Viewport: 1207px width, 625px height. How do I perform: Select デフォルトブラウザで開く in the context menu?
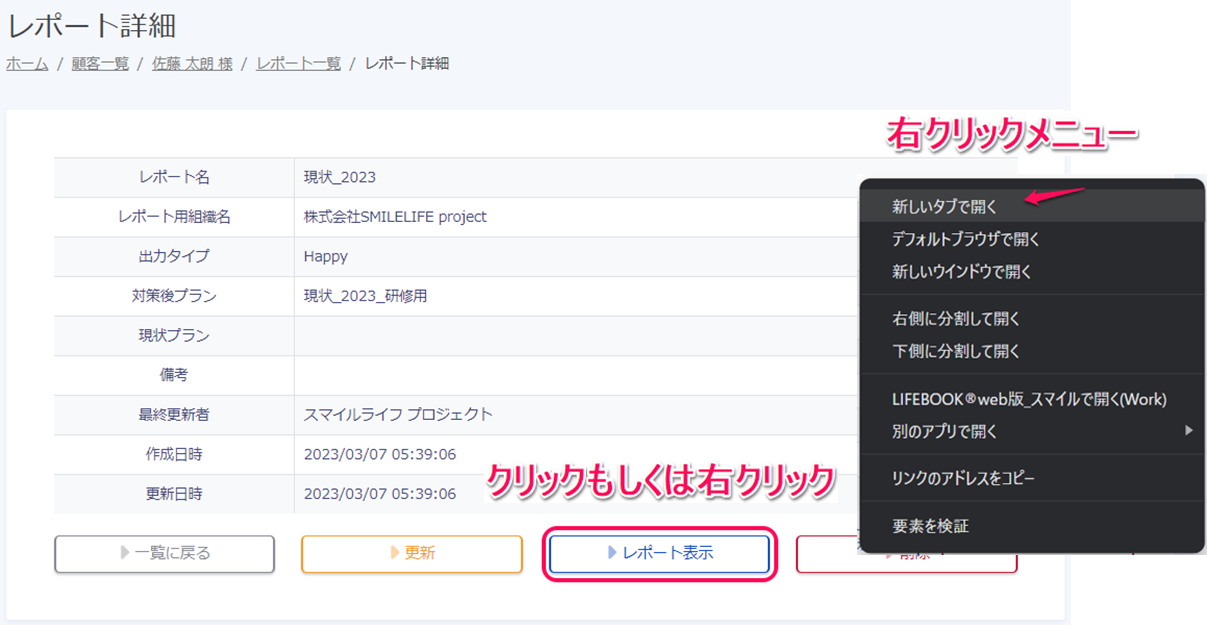(966, 239)
